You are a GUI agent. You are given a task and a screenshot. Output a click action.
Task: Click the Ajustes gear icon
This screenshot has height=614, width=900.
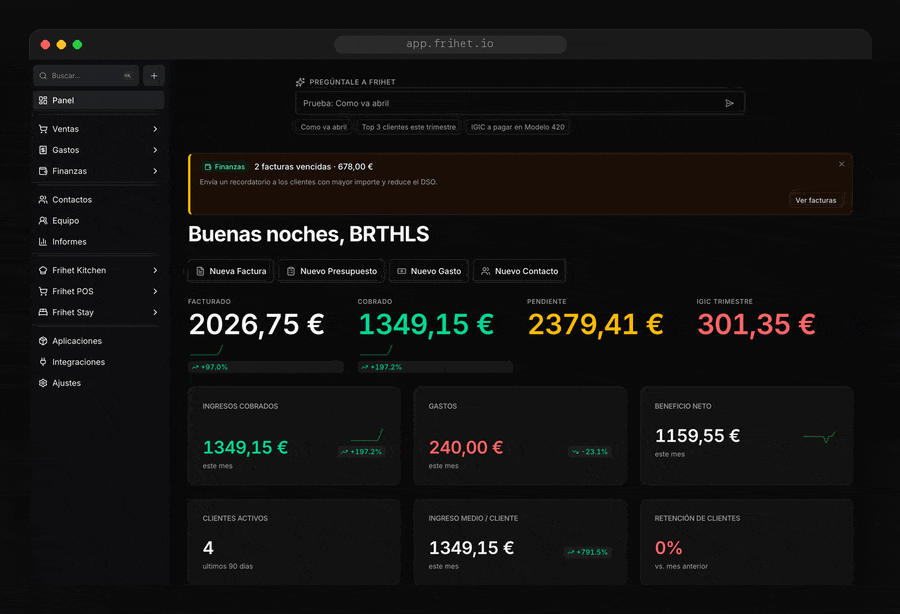point(43,383)
